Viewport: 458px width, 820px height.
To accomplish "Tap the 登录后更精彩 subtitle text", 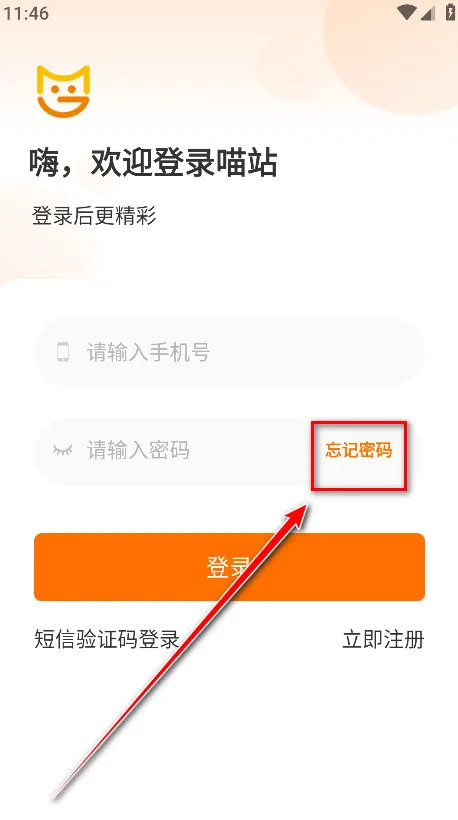I will click(x=94, y=215).
